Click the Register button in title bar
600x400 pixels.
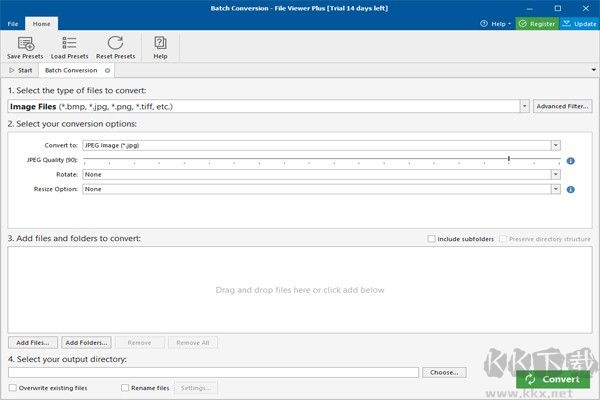(x=537, y=23)
